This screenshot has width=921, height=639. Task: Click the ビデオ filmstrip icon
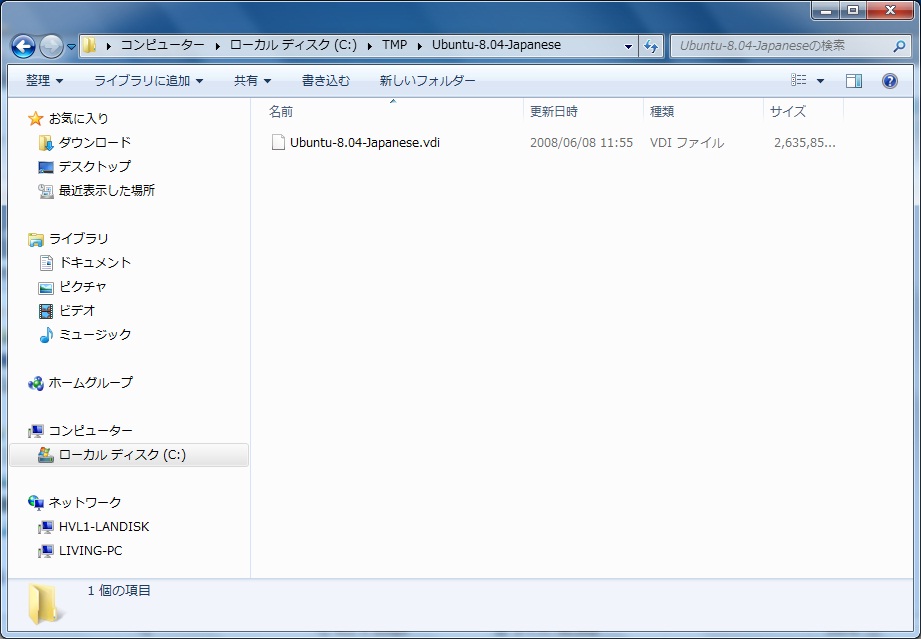(45, 311)
